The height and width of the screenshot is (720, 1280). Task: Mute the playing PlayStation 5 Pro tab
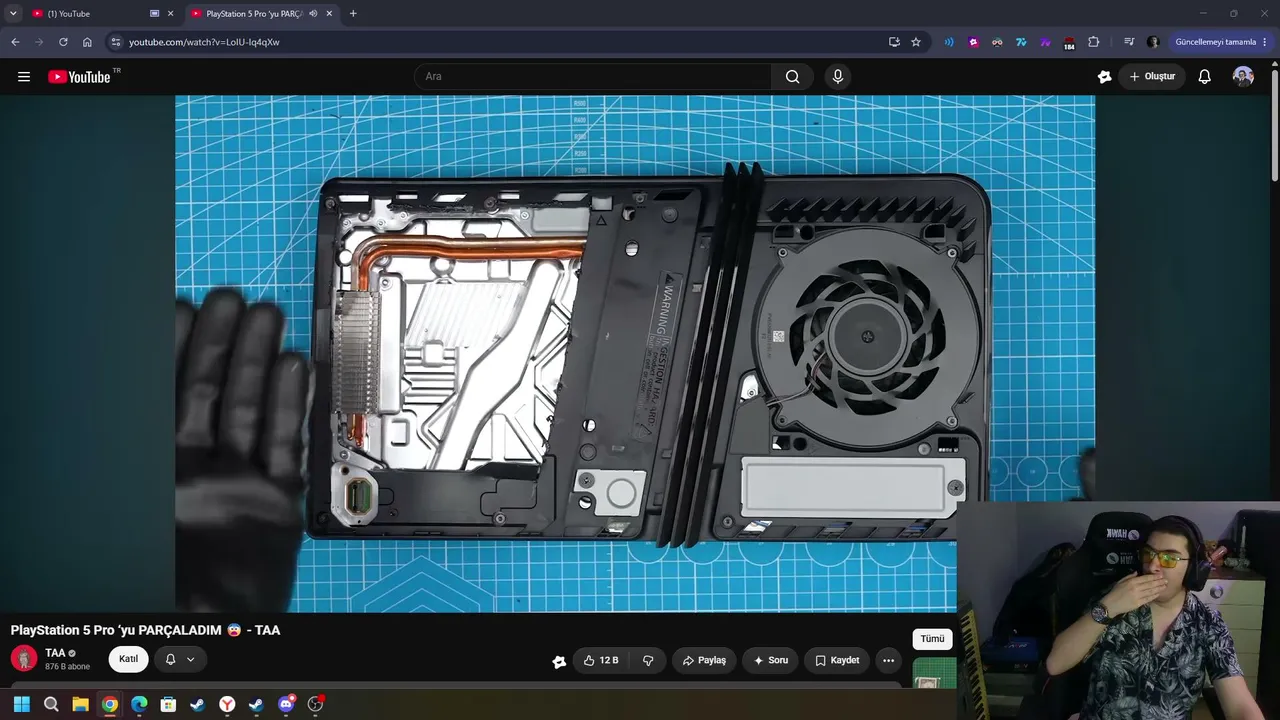click(314, 14)
